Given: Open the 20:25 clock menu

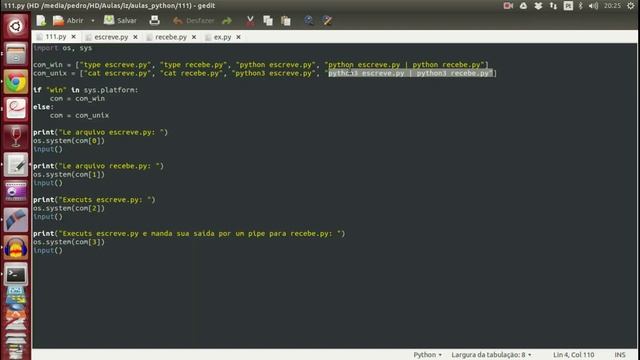Looking at the screenshot, I should (612, 6).
